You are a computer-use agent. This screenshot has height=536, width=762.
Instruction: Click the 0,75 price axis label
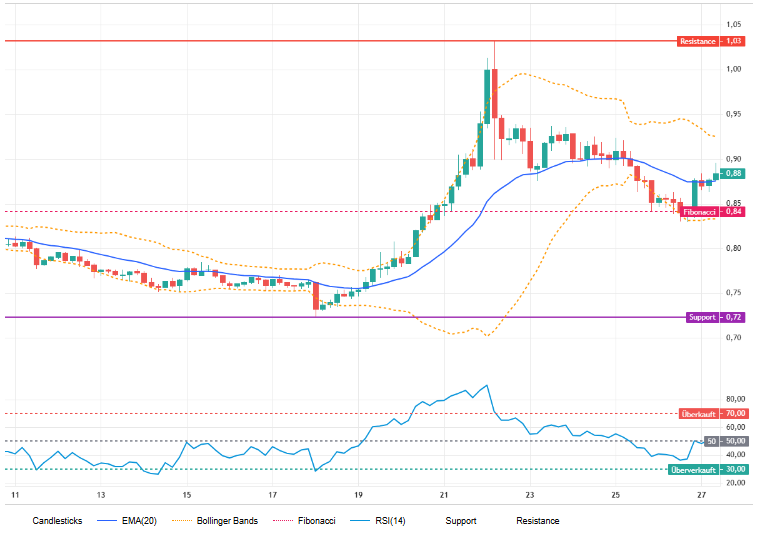(x=734, y=293)
